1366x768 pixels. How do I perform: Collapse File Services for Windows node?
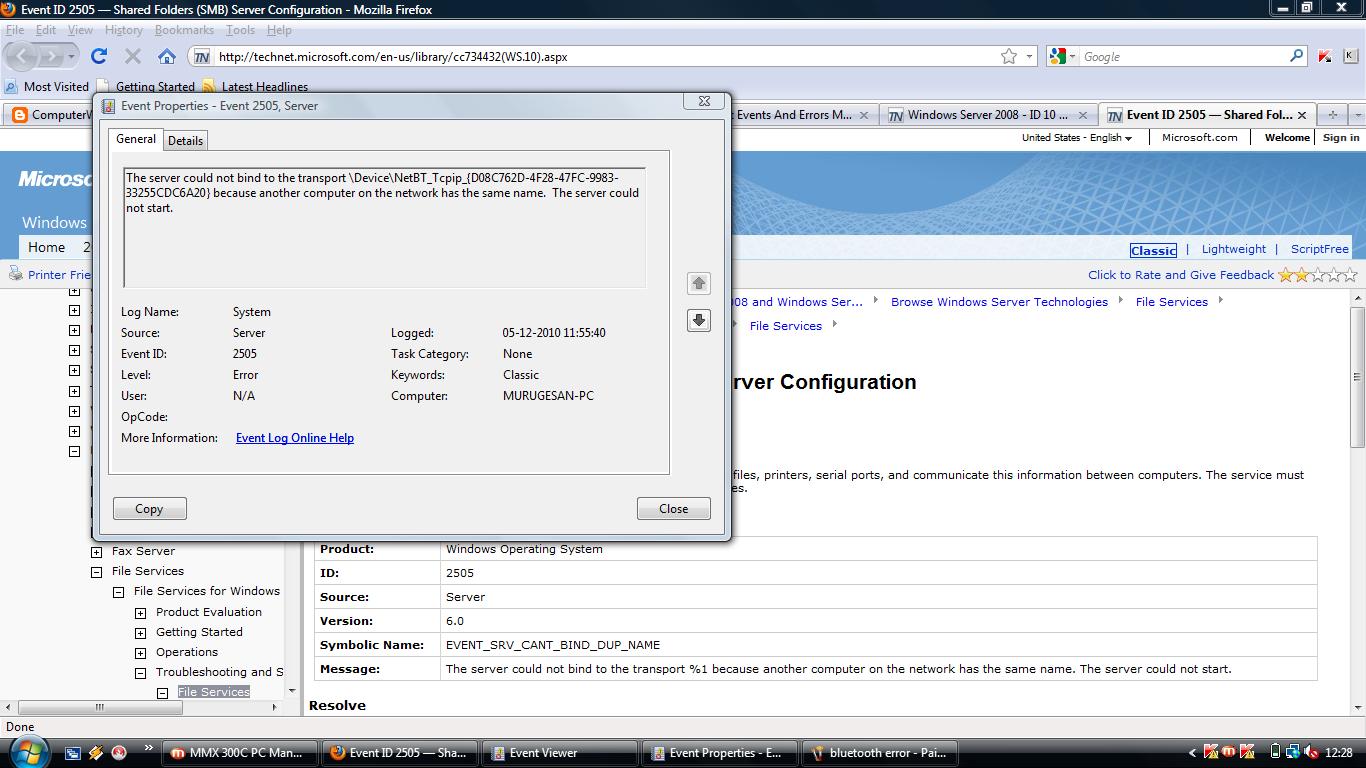point(119,592)
